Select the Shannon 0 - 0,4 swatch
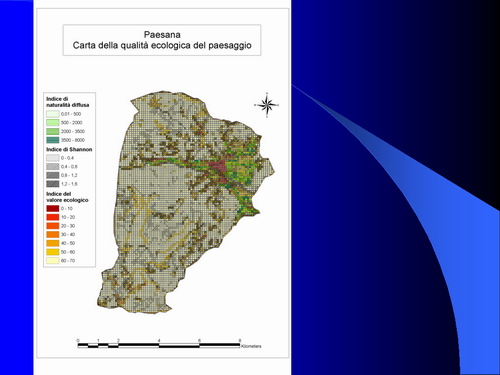The image size is (500, 375). (53, 158)
